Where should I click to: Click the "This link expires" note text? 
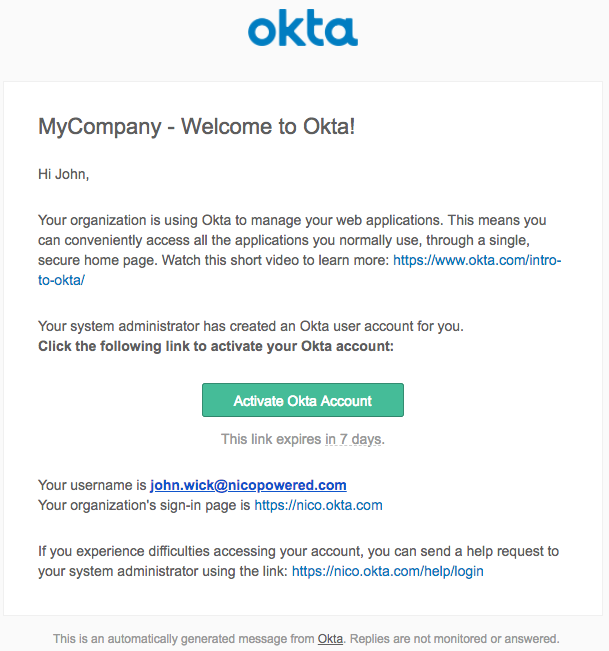coord(271,439)
